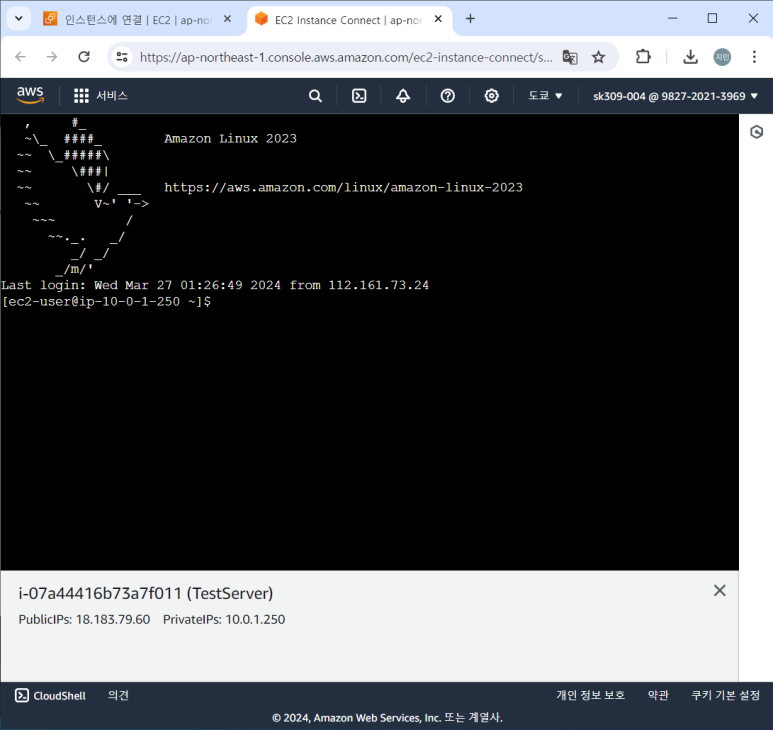The height and width of the screenshot is (730, 773).
Task: Open the settings gear in AWS navbar
Action: point(491,96)
